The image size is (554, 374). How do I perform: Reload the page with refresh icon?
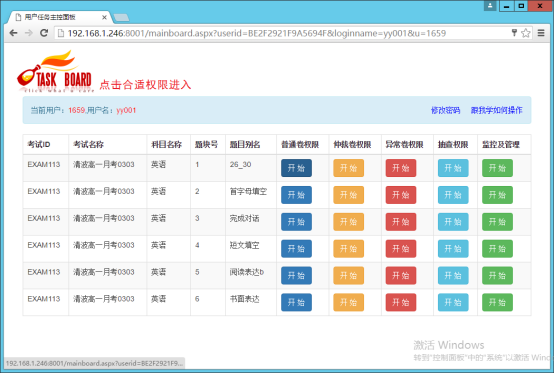pos(44,33)
